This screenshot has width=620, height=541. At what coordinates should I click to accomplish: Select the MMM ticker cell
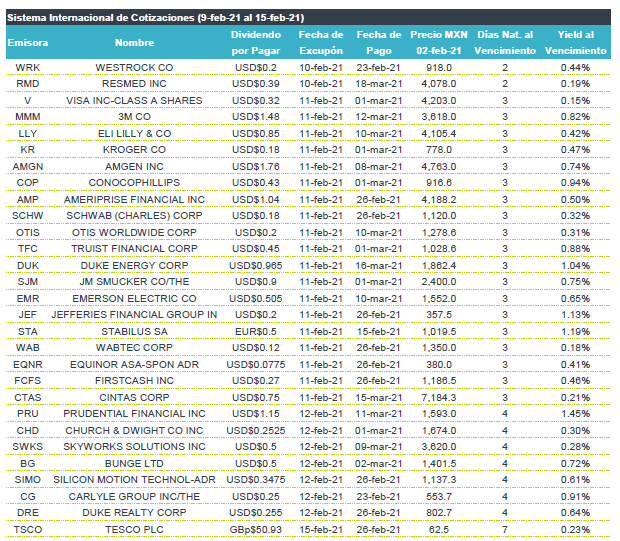(28, 117)
